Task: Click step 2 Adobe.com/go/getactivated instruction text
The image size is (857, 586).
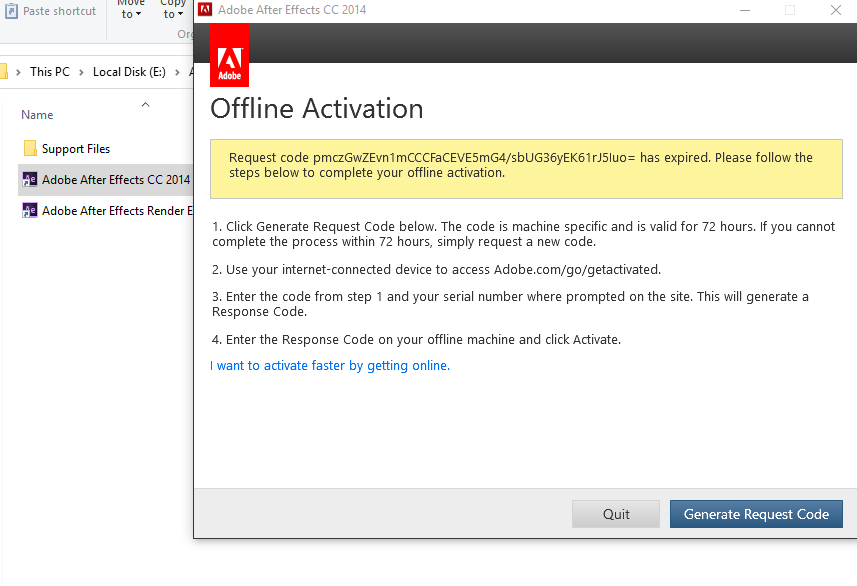Action: (x=436, y=269)
